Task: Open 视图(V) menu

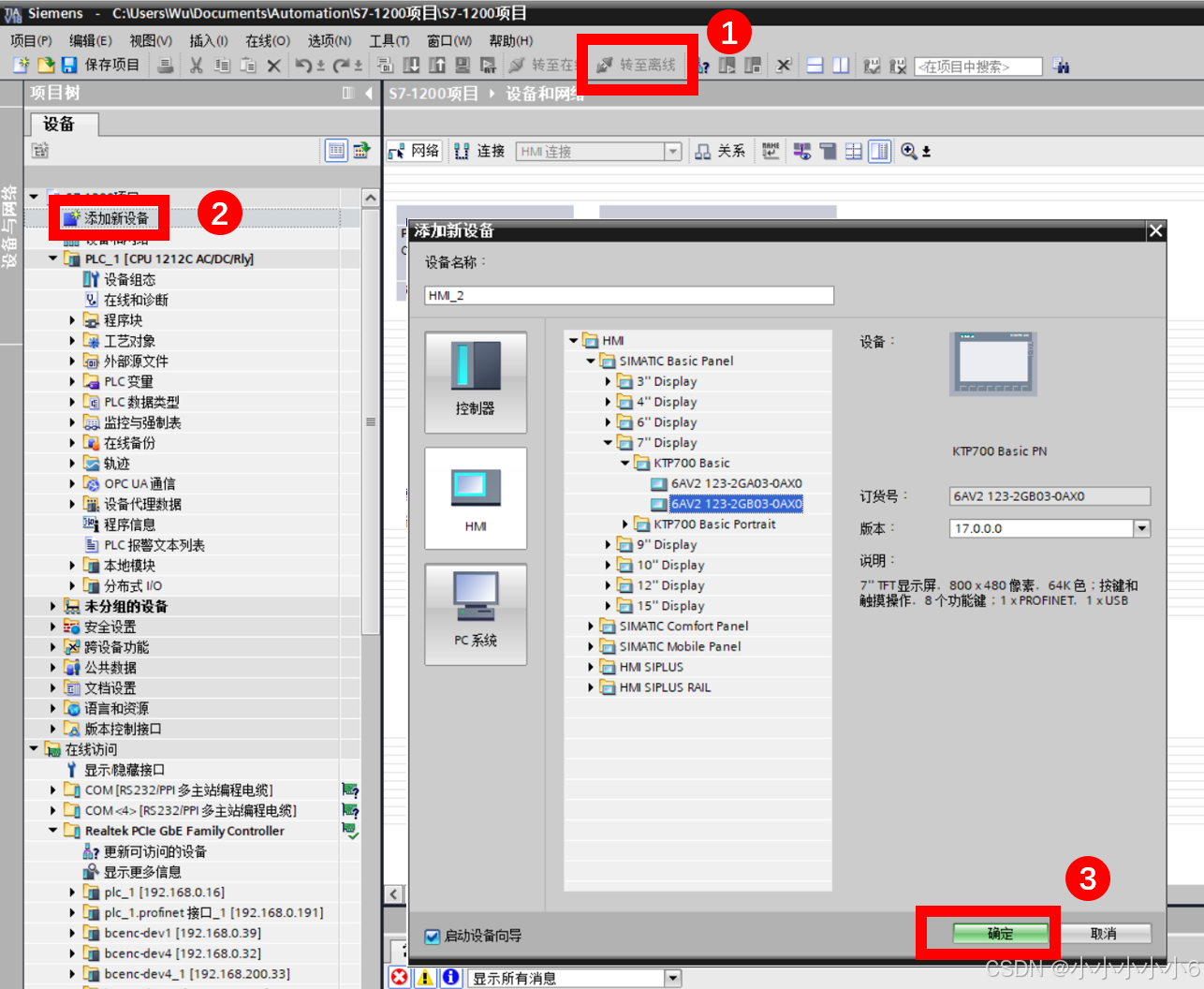Action: (x=151, y=40)
